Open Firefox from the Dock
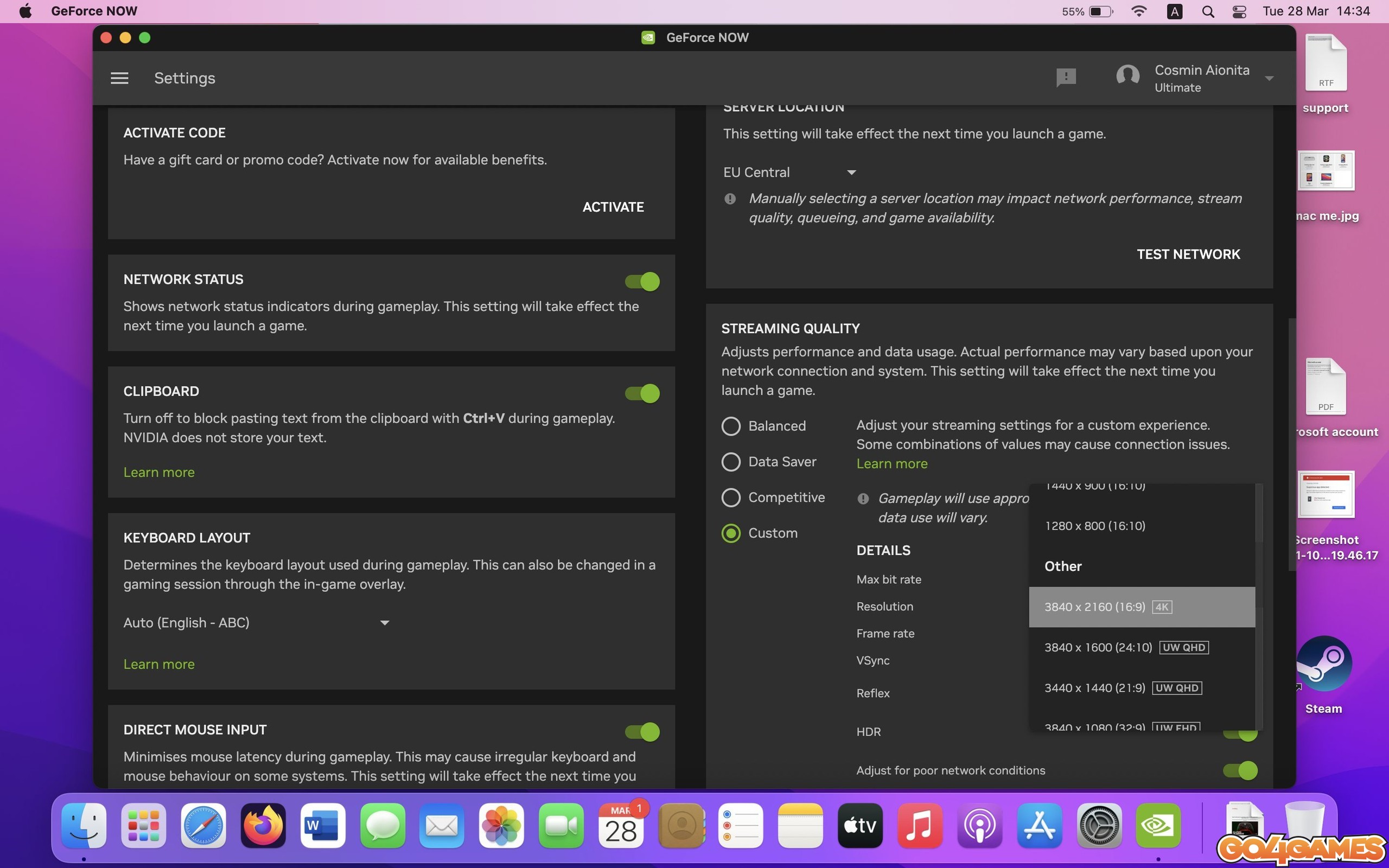Image resolution: width=1389 pixels, height=868 pixels. pos(263,826)
